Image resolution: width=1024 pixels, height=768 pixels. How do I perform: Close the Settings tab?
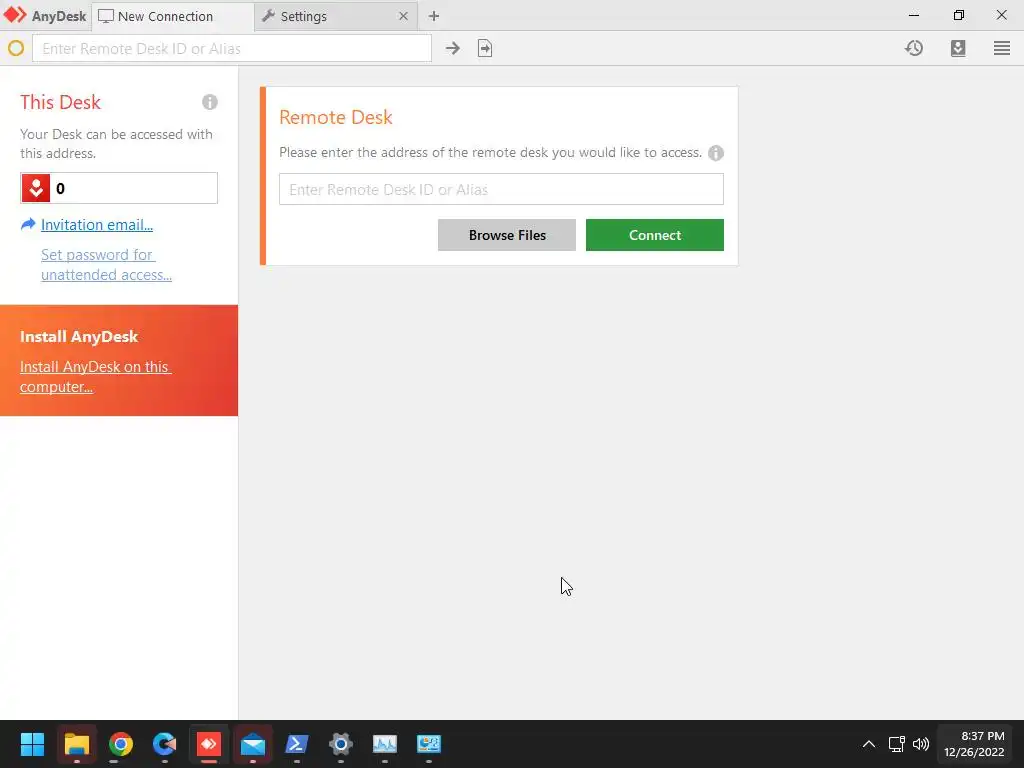pos(404,16)
